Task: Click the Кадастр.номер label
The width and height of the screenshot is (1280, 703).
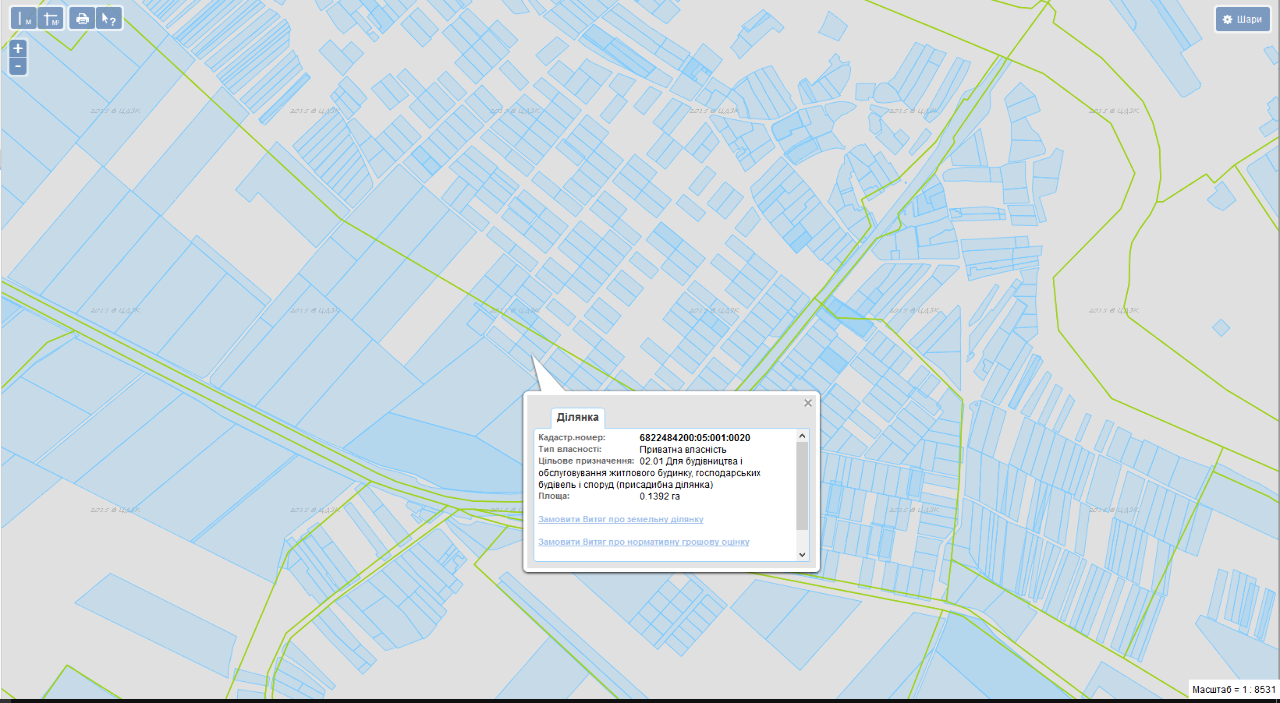Action: click(572, 438)
